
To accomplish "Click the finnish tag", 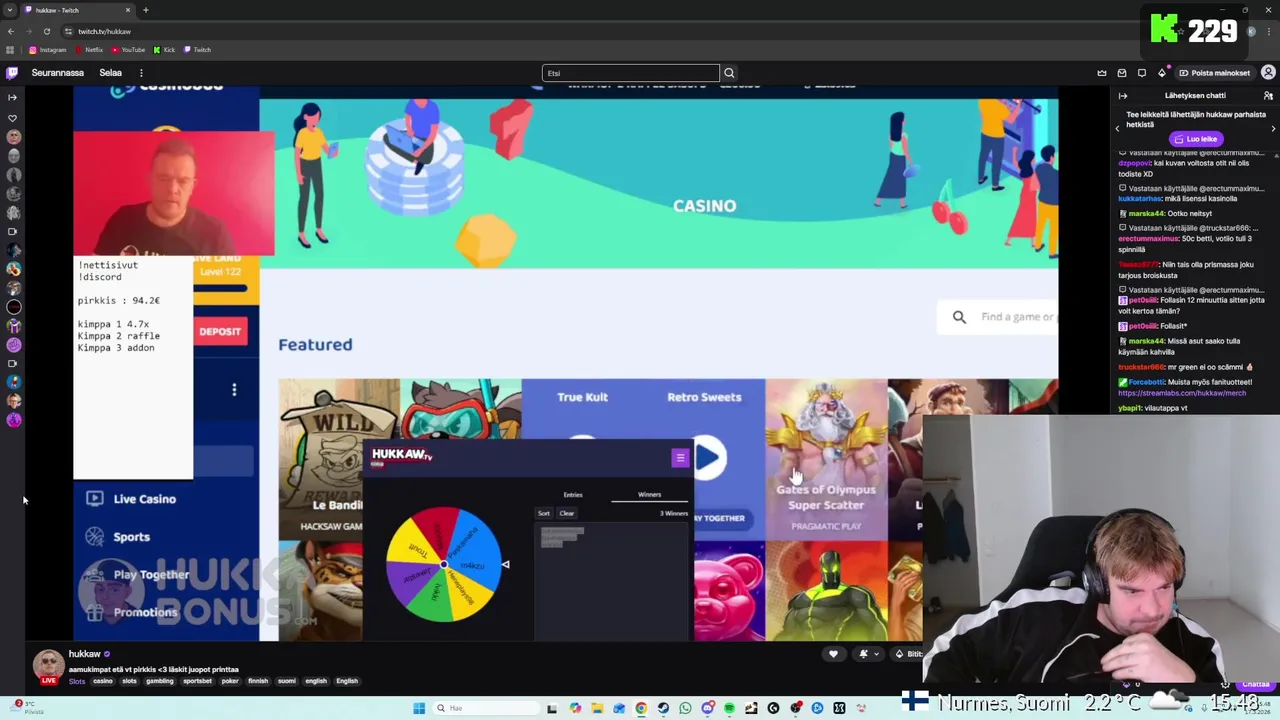I will coord(258,681).
